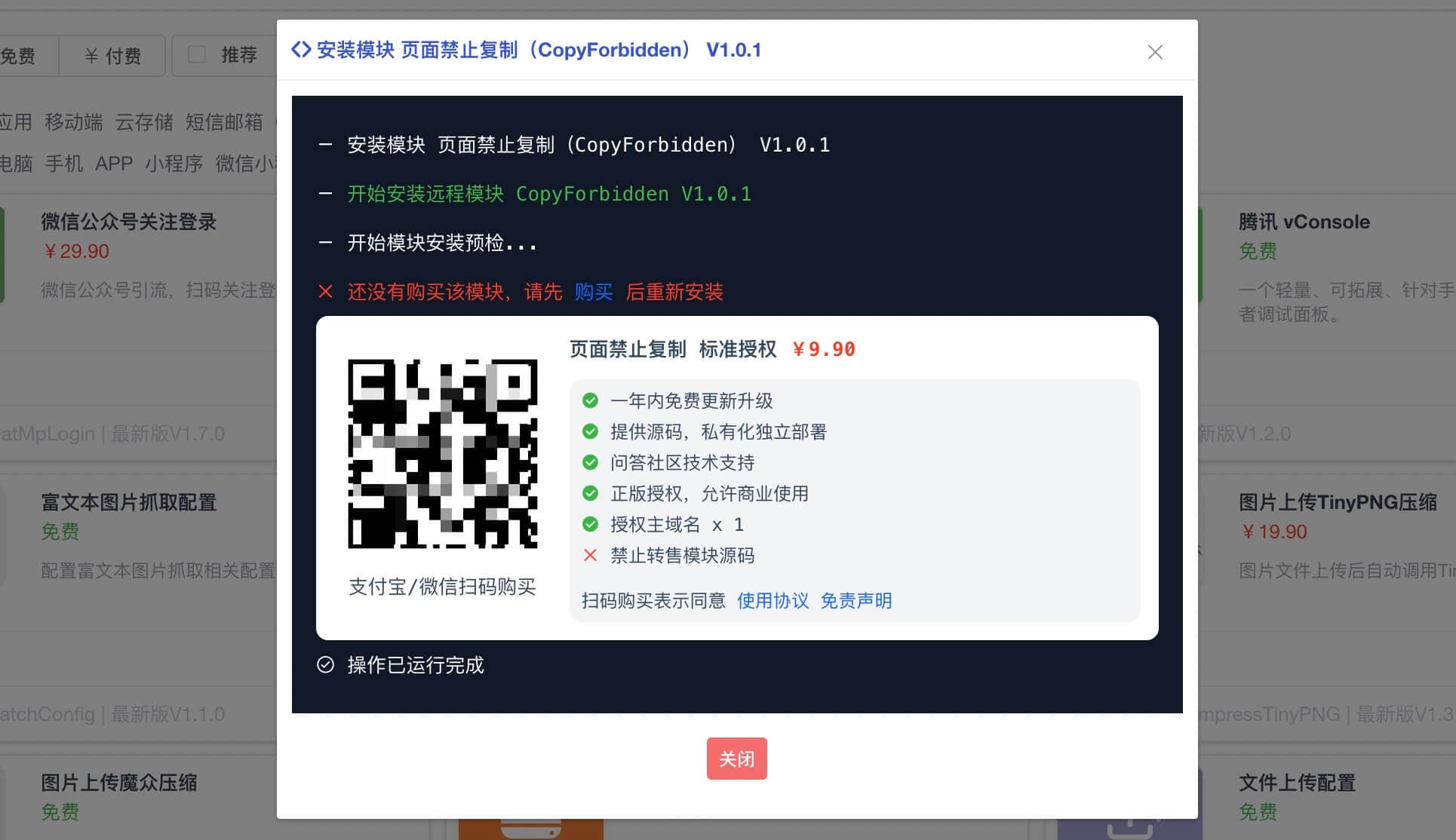Select the ¥ 付费 filter button
Image resolution: width=1456 pixels, height=840 pixels.
[112, 56]
